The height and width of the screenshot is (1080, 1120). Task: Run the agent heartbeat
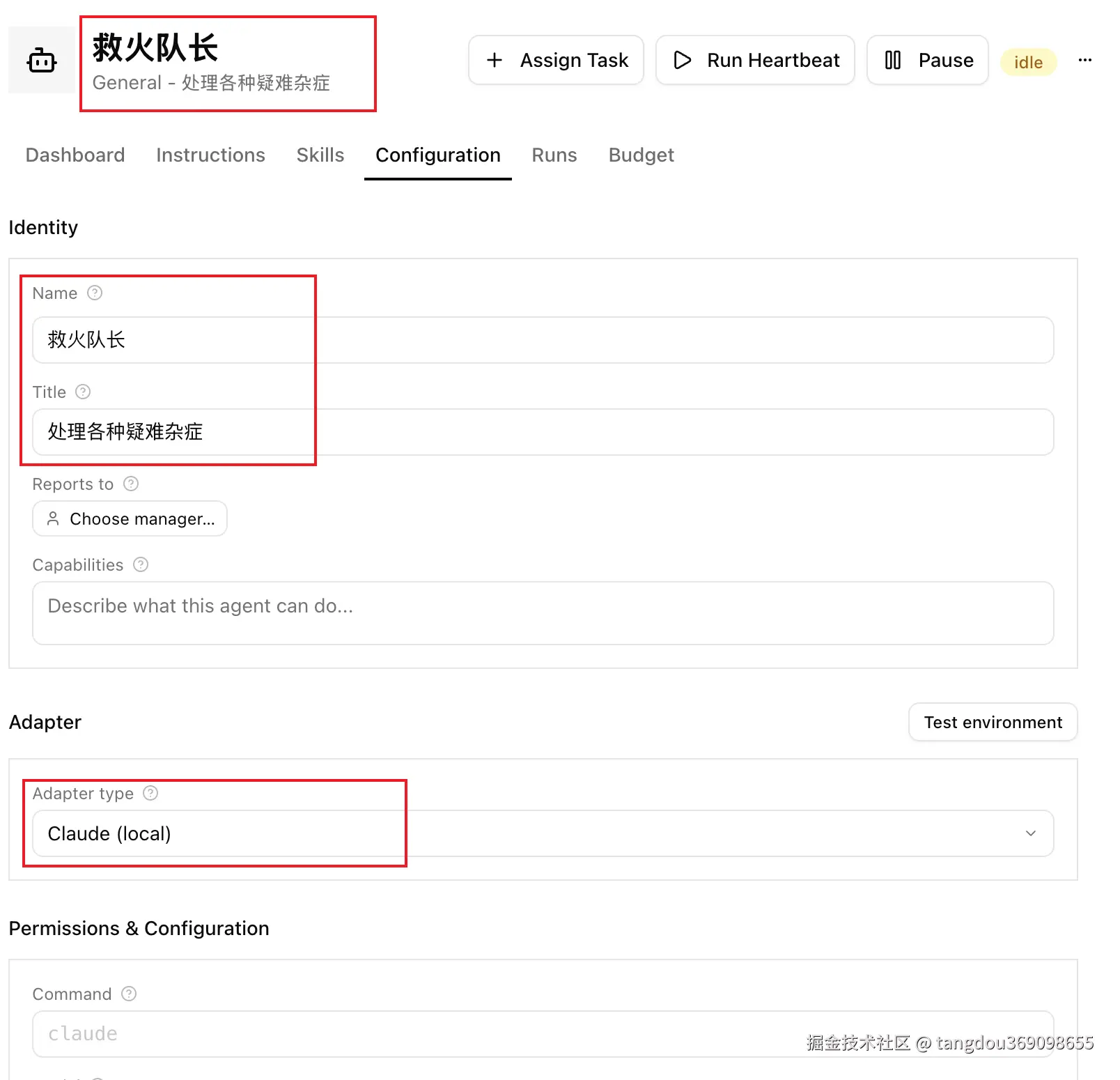(755, 60)
